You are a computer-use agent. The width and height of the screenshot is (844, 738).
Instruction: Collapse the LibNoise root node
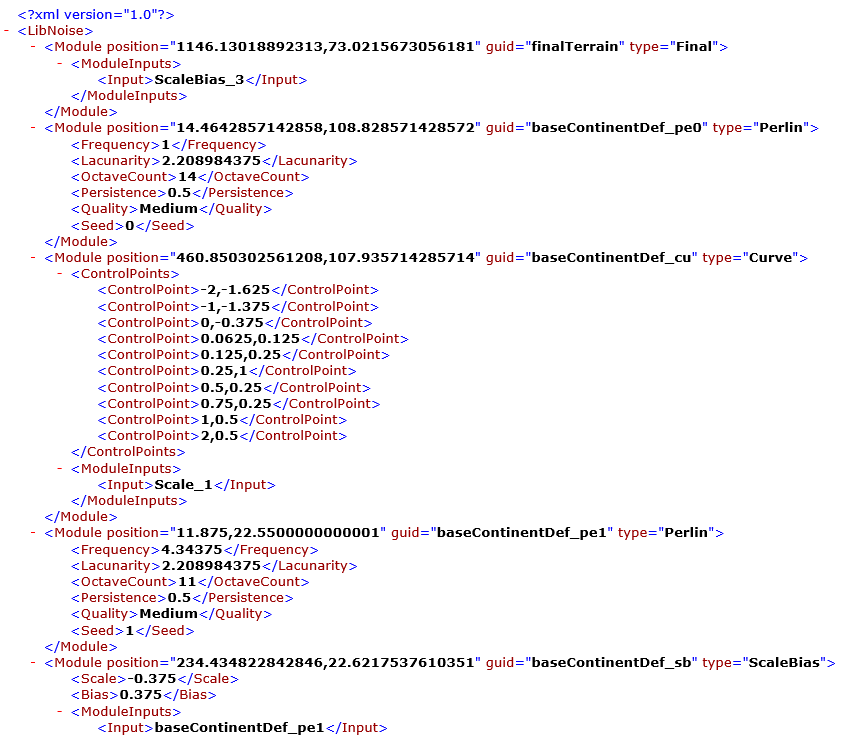coord(7,31)
